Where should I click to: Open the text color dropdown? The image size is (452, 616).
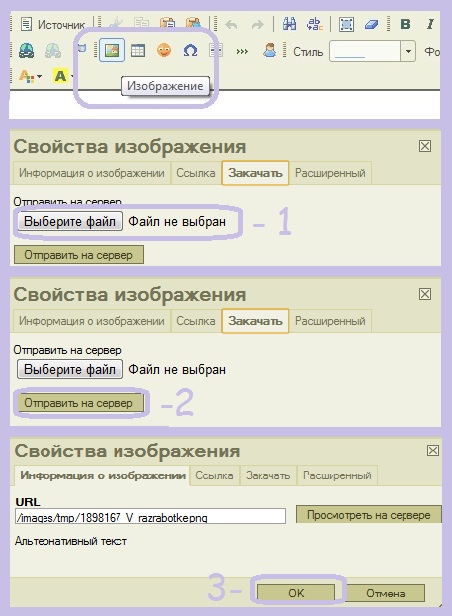coord(30,76)
